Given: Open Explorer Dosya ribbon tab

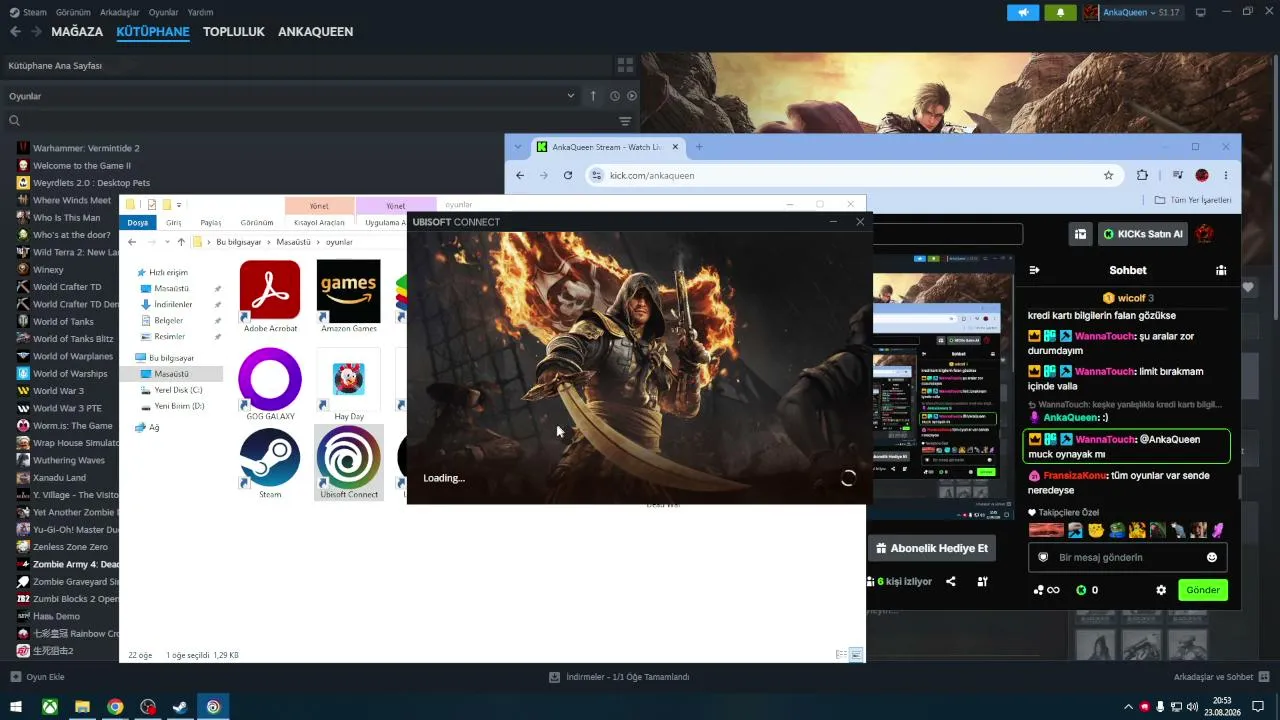Looking at the screenshot, I should [x=138, y=222].
